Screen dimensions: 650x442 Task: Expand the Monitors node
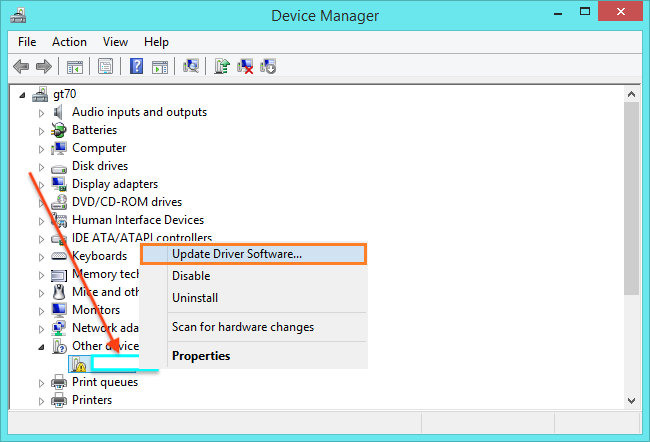point(41,311)
